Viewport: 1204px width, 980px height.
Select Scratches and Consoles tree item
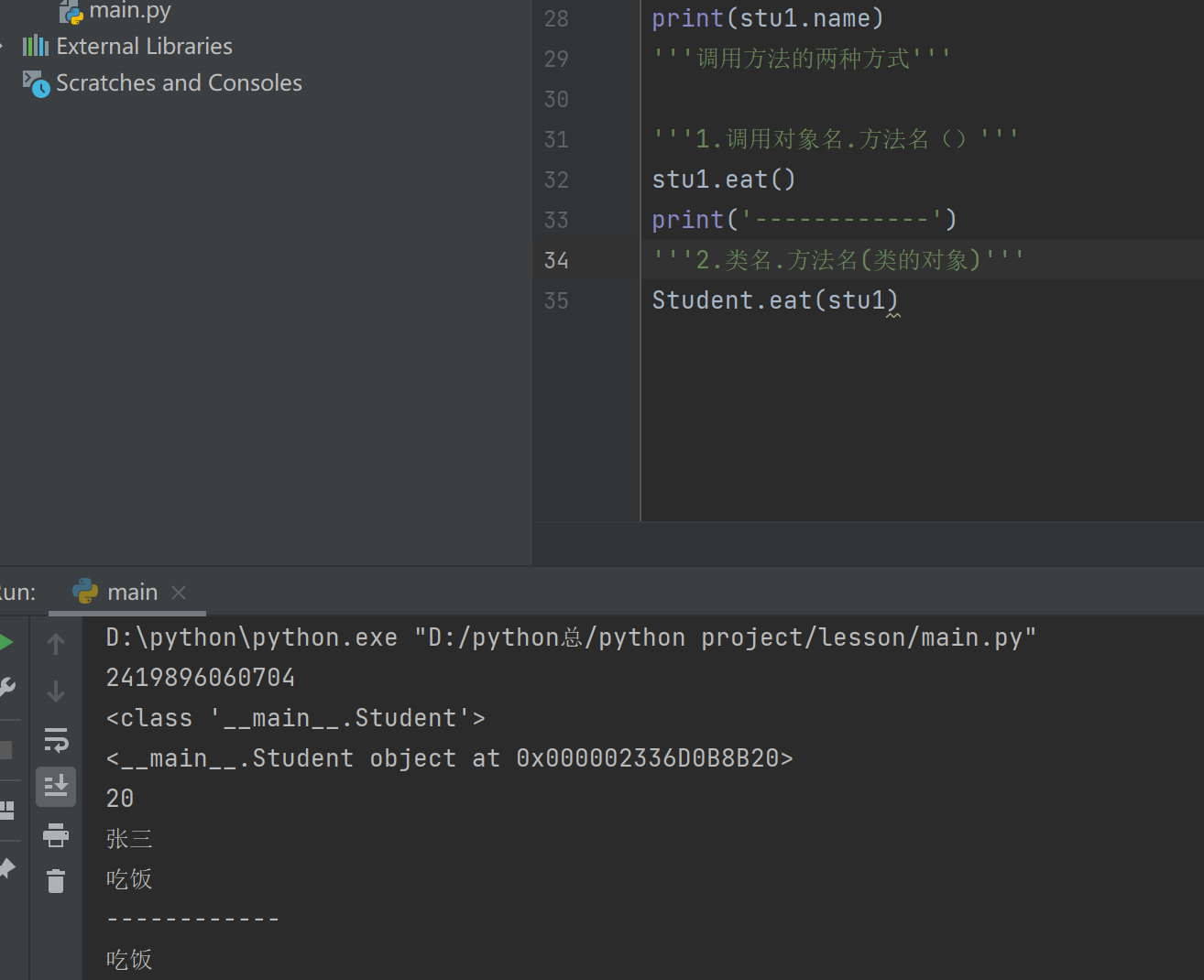[x=179, y=82]
